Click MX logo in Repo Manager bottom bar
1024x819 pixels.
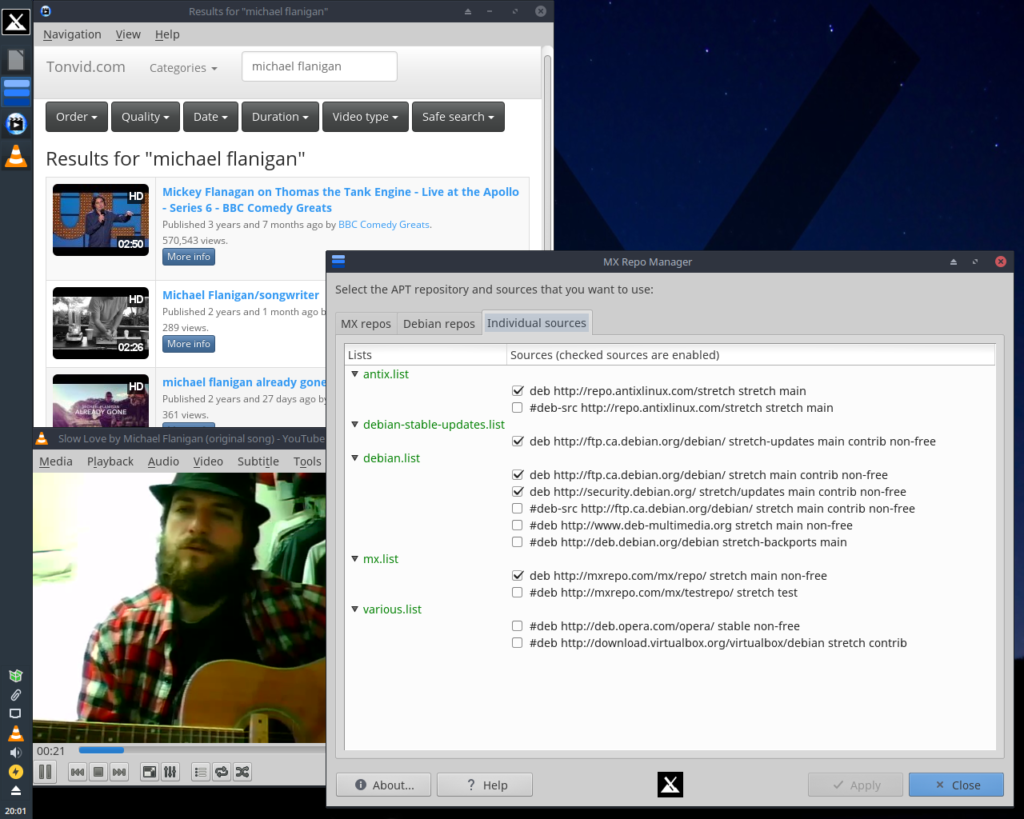point(670,784)
